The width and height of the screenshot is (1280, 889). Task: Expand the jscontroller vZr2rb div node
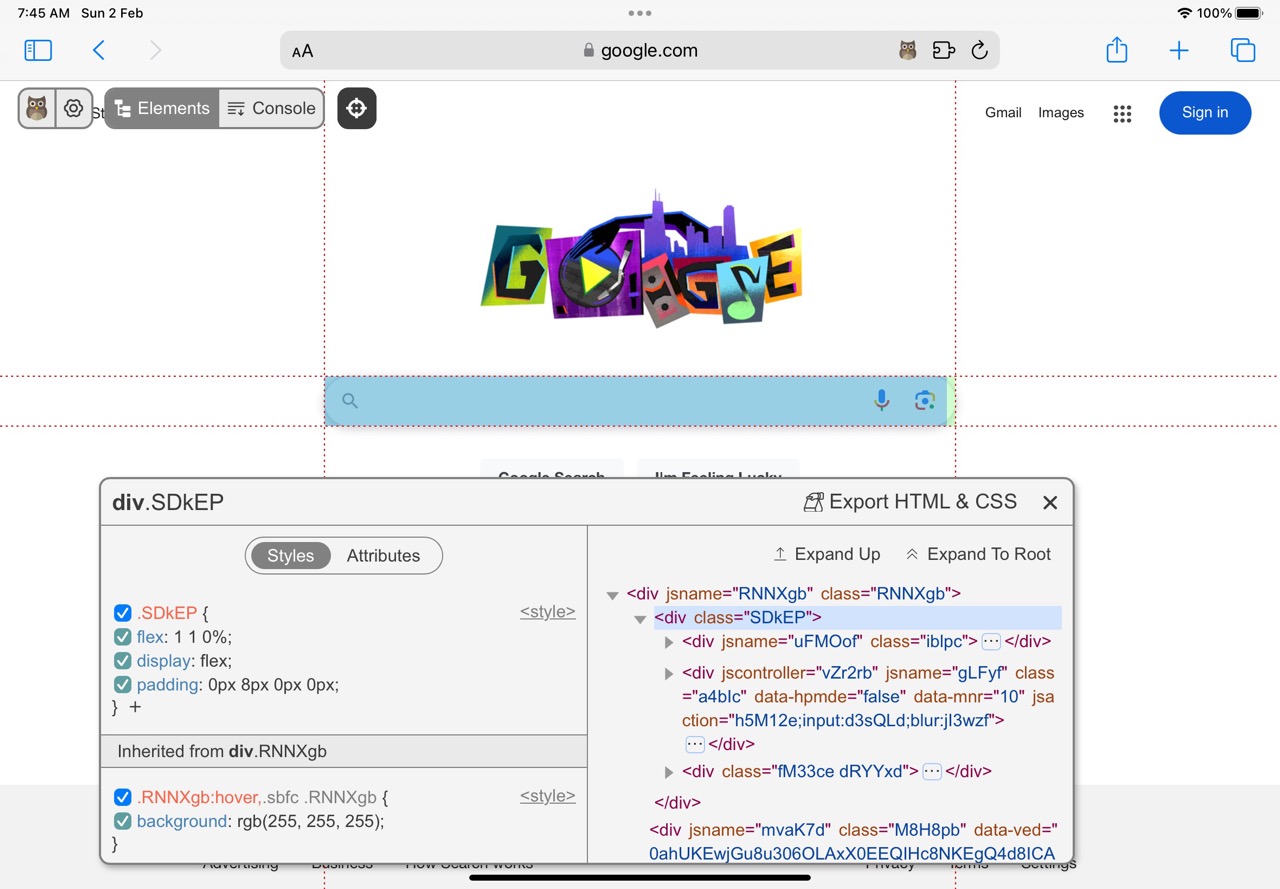point(669,674)
